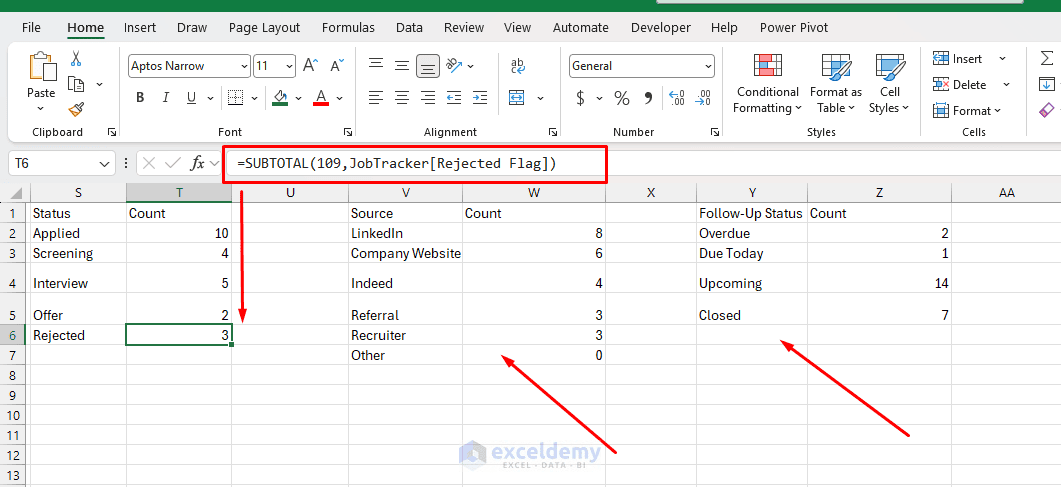This screenshot has width=1061, height=487.
Task: Click Increase Decimal icon
Action: tap(676, 98)
